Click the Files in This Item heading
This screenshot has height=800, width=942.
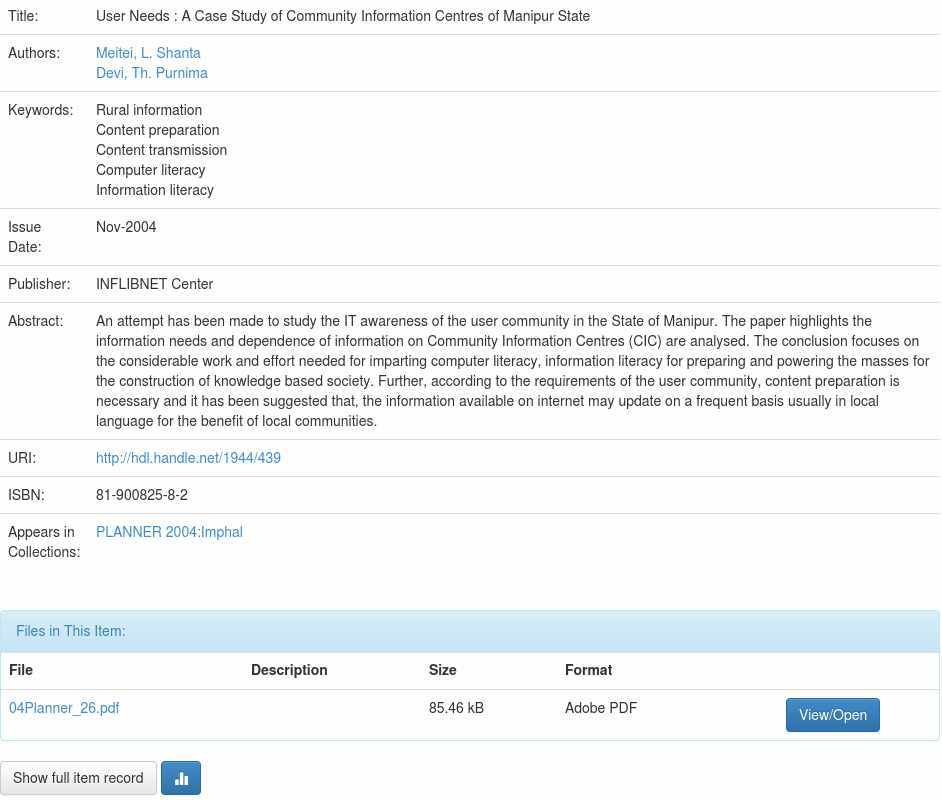coord(71,631)
